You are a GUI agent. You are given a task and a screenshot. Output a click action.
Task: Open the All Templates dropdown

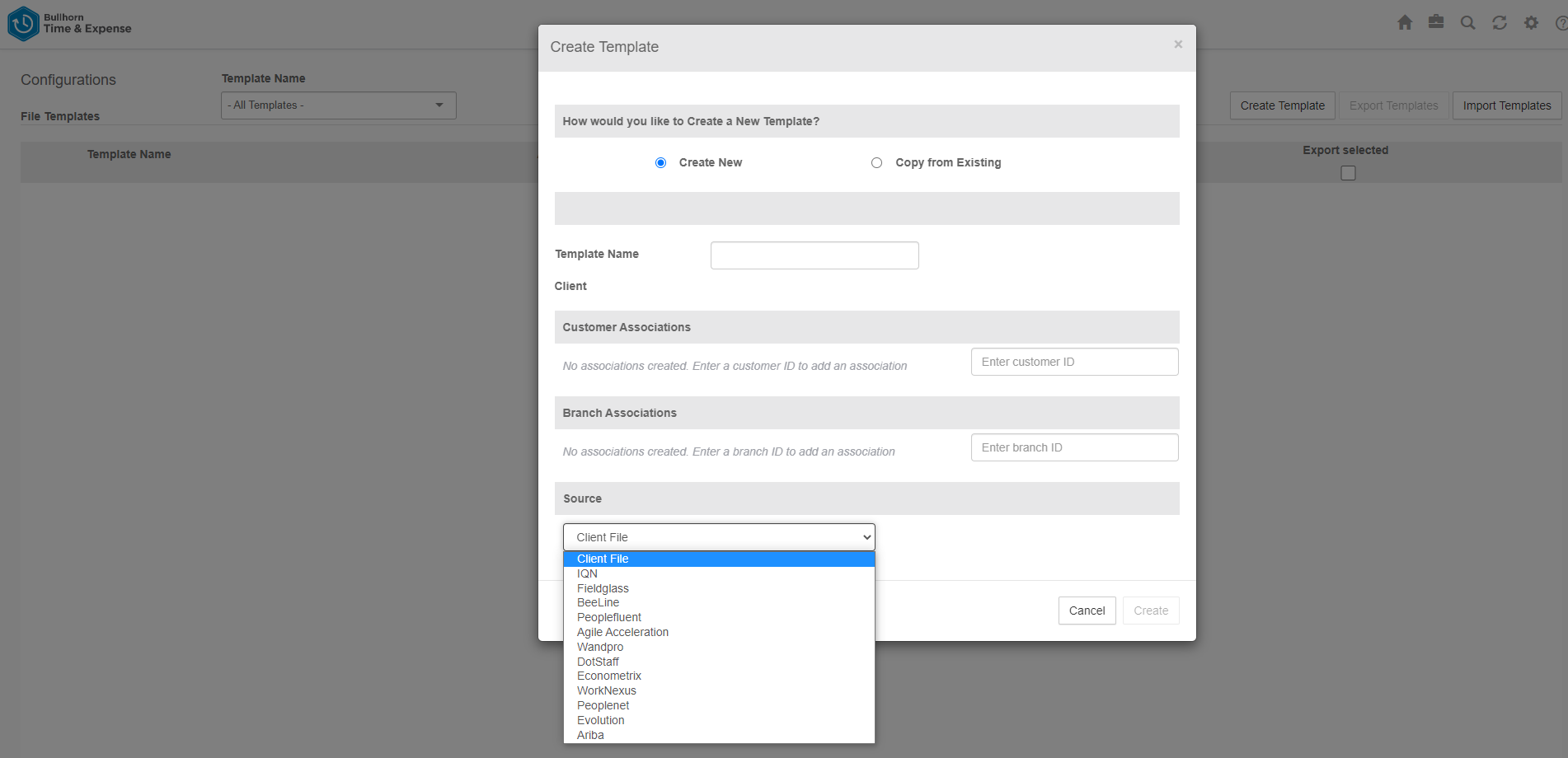click(338, 105)
